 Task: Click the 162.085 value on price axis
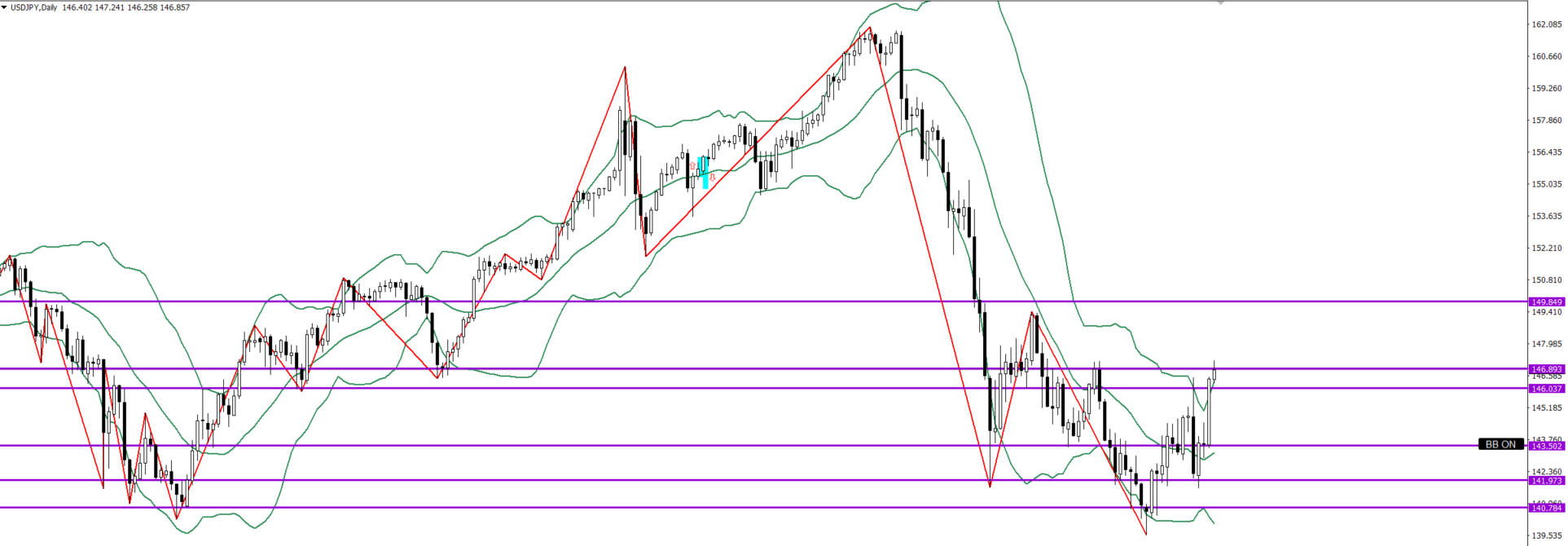tap(1547, 24)
